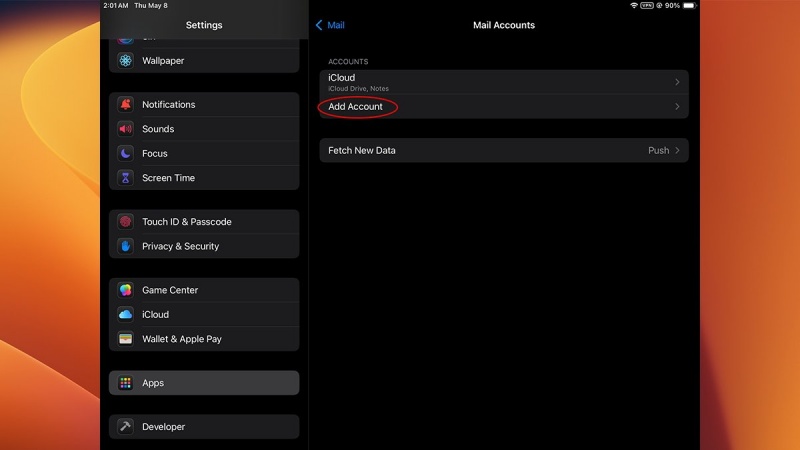Screen dimensions: 800x450
Task: Tap the 90% battery percentage
Action: click(x=672, y=6)
